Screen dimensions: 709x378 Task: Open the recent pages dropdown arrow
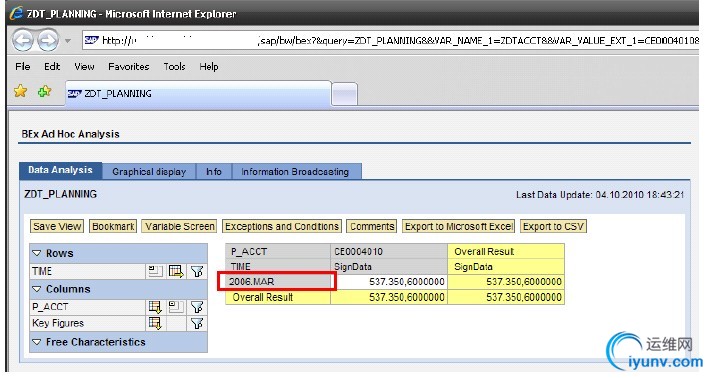coord(68,41)
